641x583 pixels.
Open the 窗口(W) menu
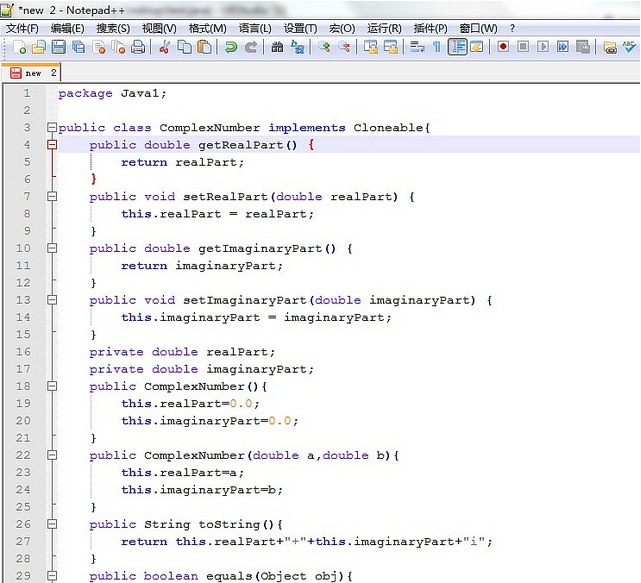478,28
